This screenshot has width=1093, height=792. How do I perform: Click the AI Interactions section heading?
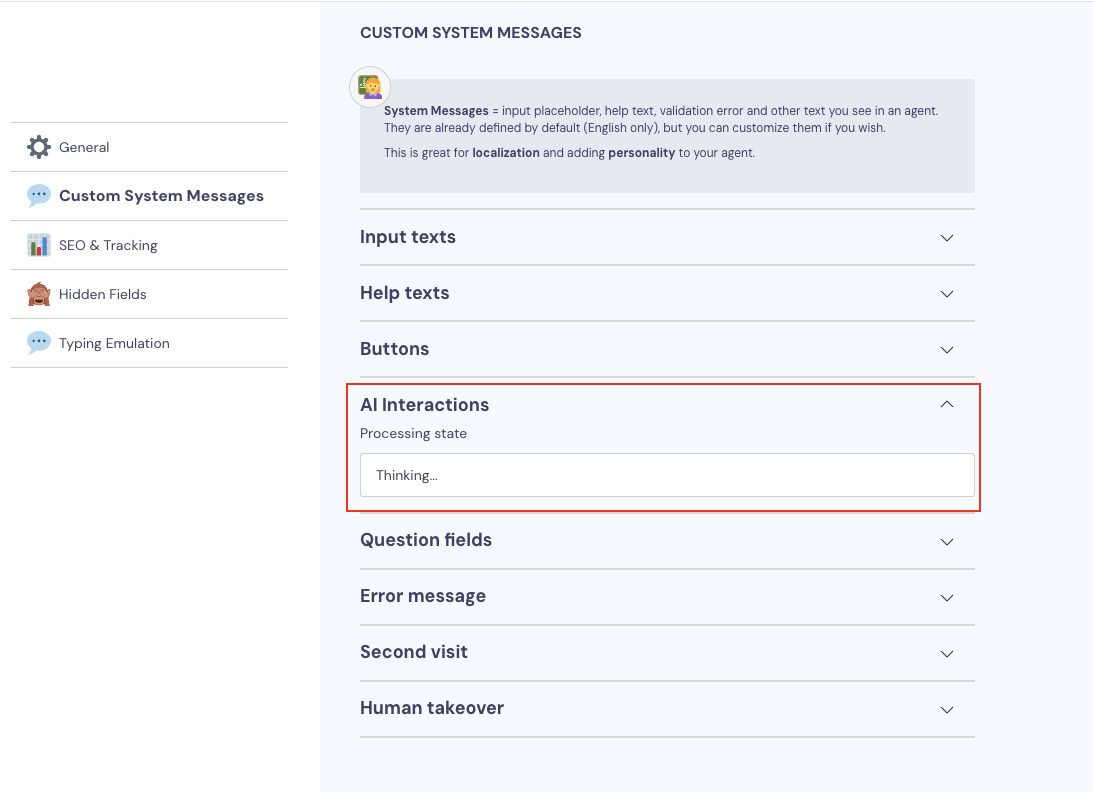[425, 405]
